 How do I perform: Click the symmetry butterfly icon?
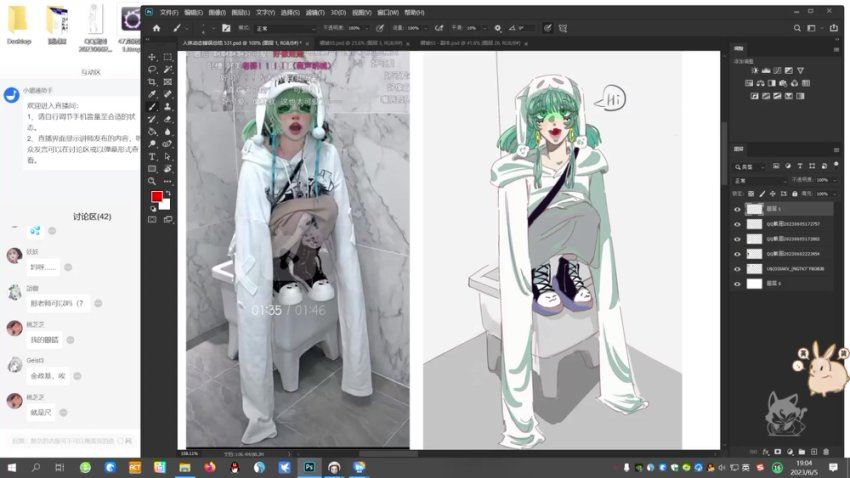[563, 28]
